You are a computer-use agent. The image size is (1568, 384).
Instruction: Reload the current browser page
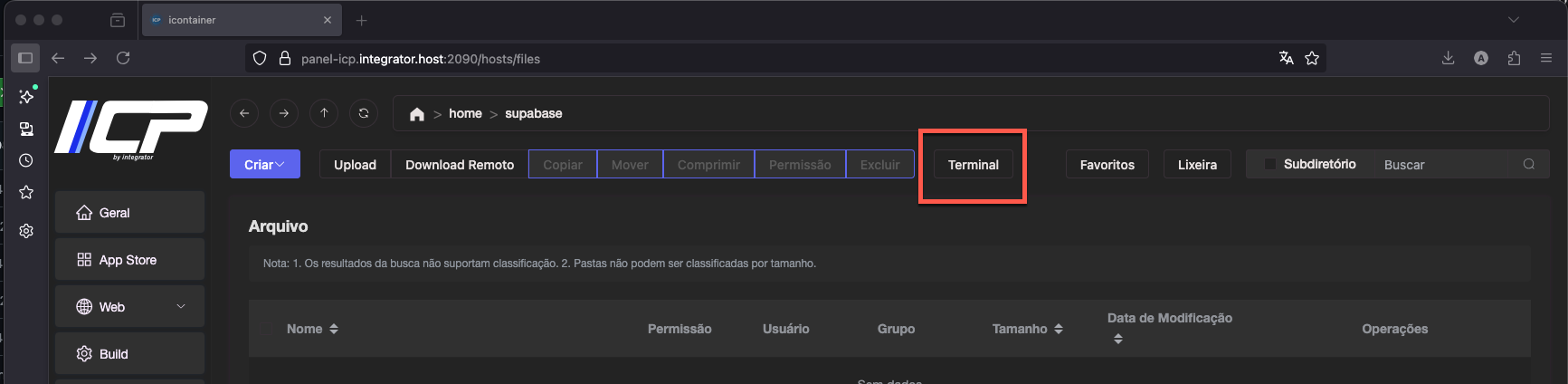pyautogui.click(x=123, y=58)
